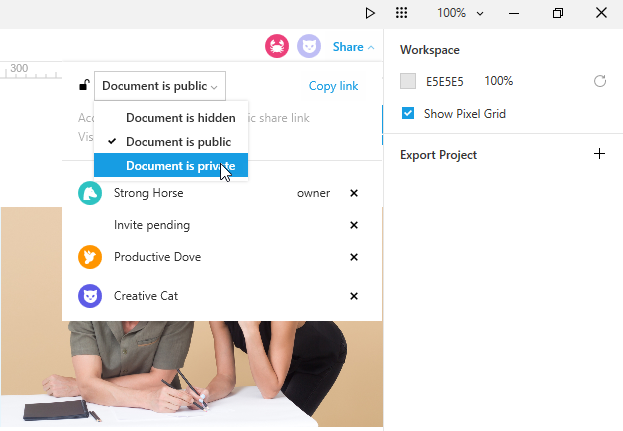
Task: Click the owner role label
Action: click(x=313, y=193)
